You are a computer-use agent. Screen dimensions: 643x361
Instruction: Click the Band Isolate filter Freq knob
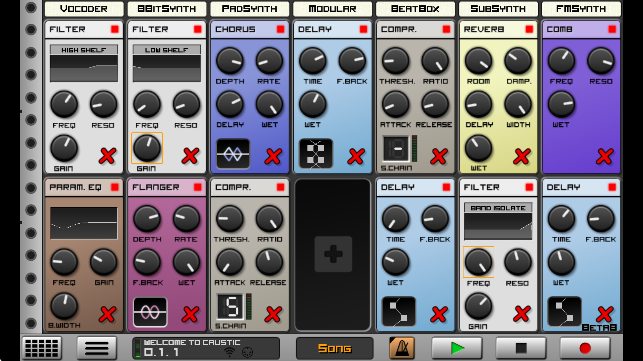478,262
